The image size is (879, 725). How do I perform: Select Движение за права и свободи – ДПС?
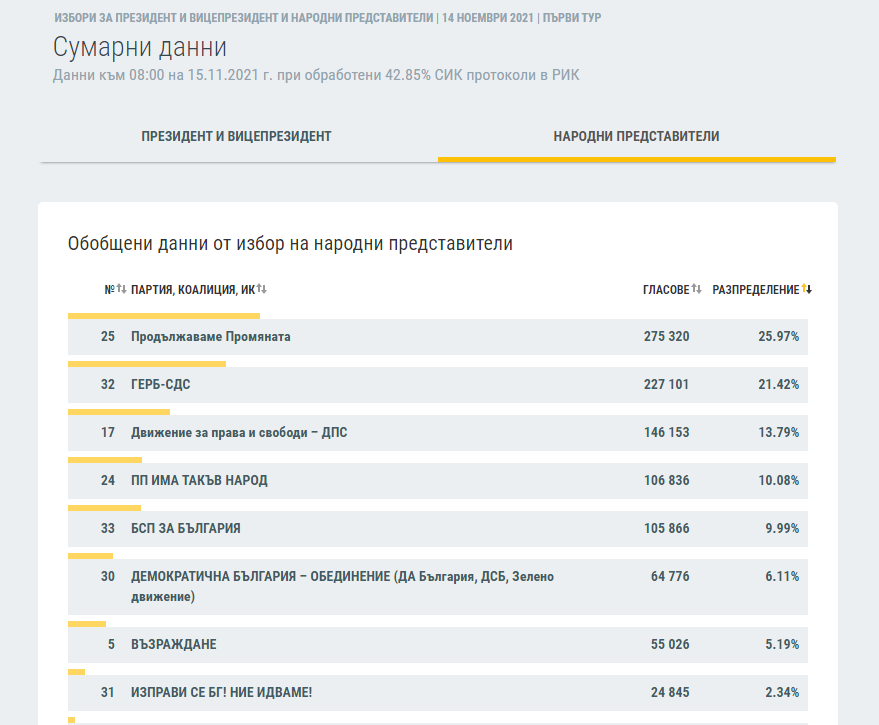(239, 433)
